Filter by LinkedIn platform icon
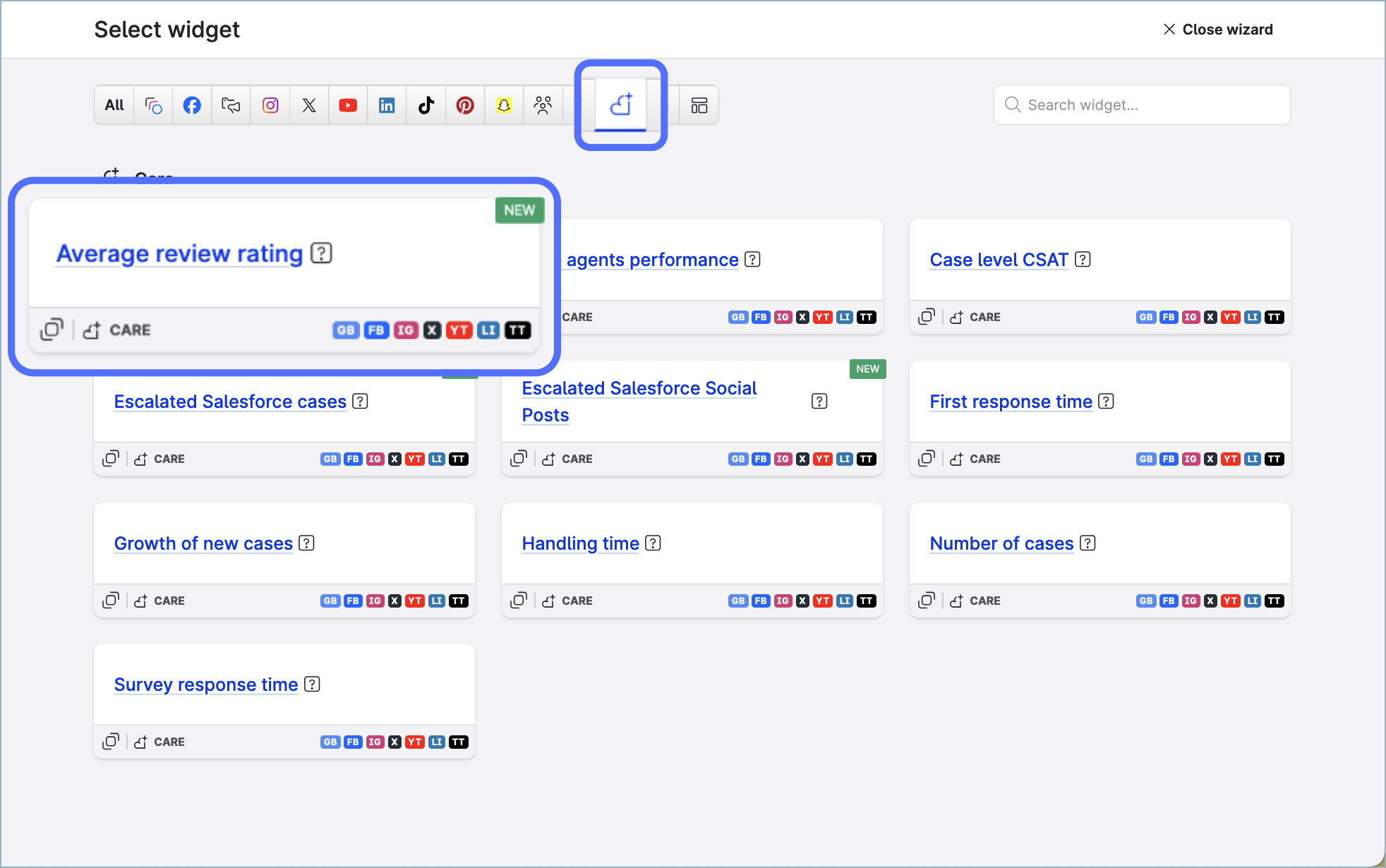Screen dimensions: 1386x868 click(387, 105)
